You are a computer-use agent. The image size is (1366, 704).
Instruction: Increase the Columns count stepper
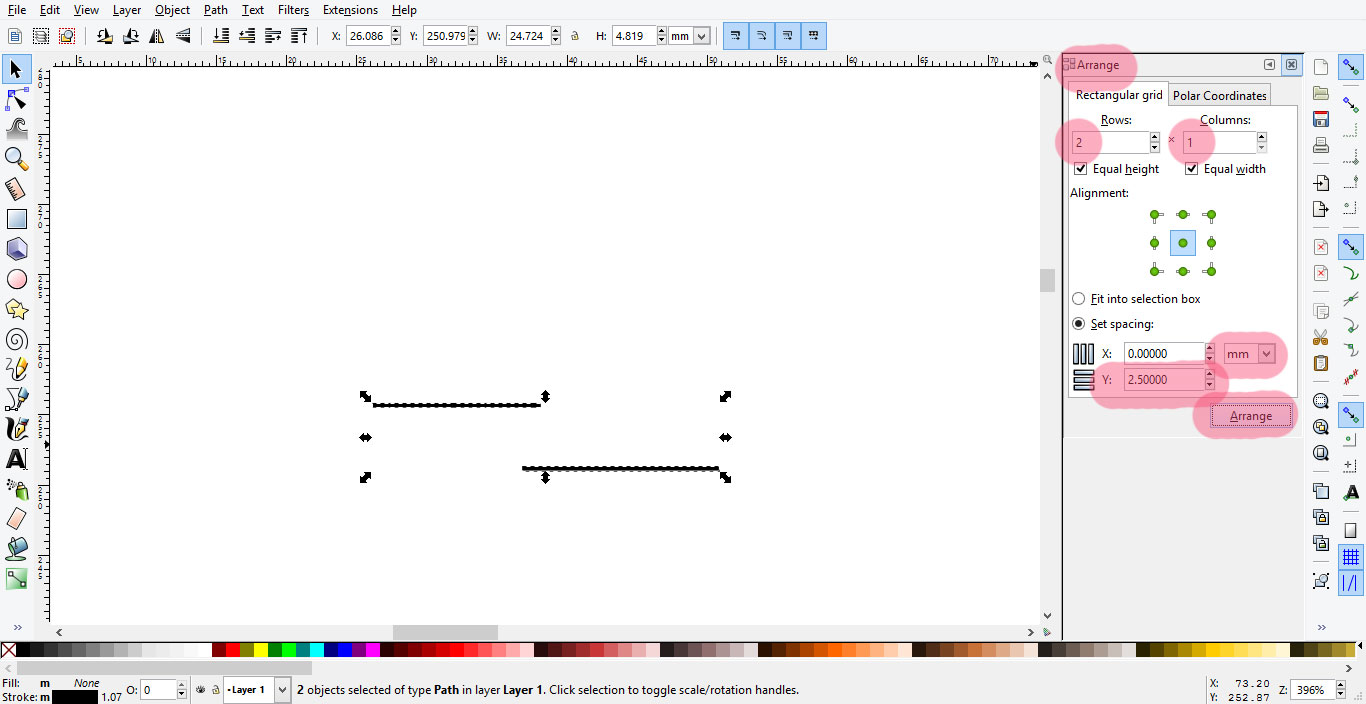click(1261, 137)
